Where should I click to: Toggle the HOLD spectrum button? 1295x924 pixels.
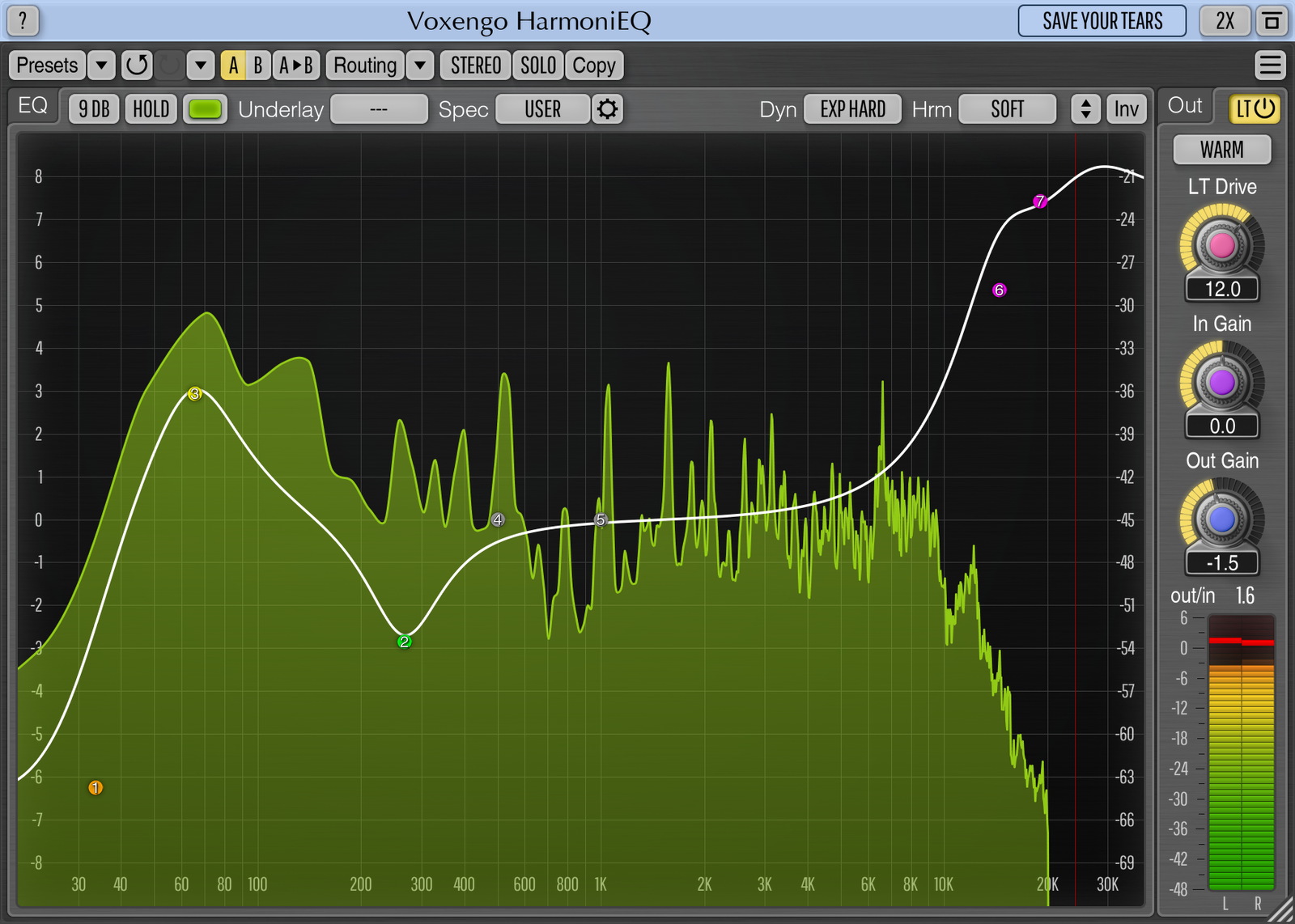click(151, 109)
